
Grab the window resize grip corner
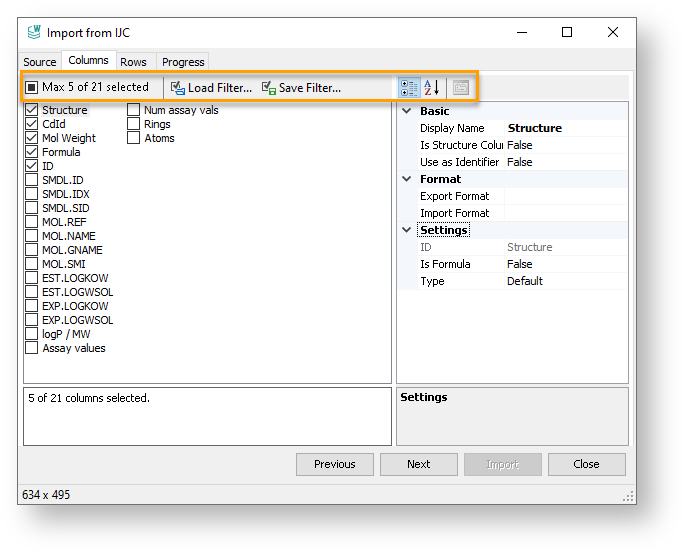[x=629, y=497]
